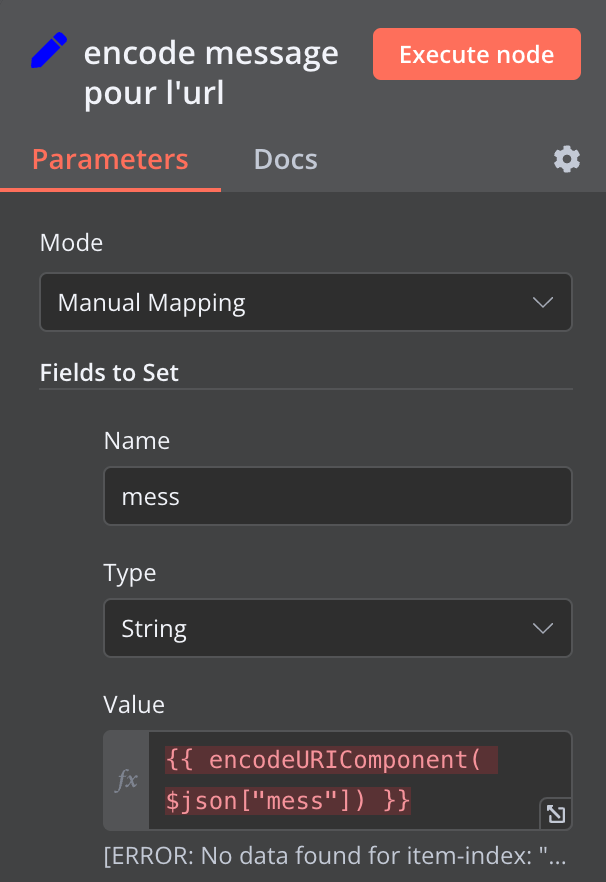Click the fx expression icon beside Value

[127, 780]
